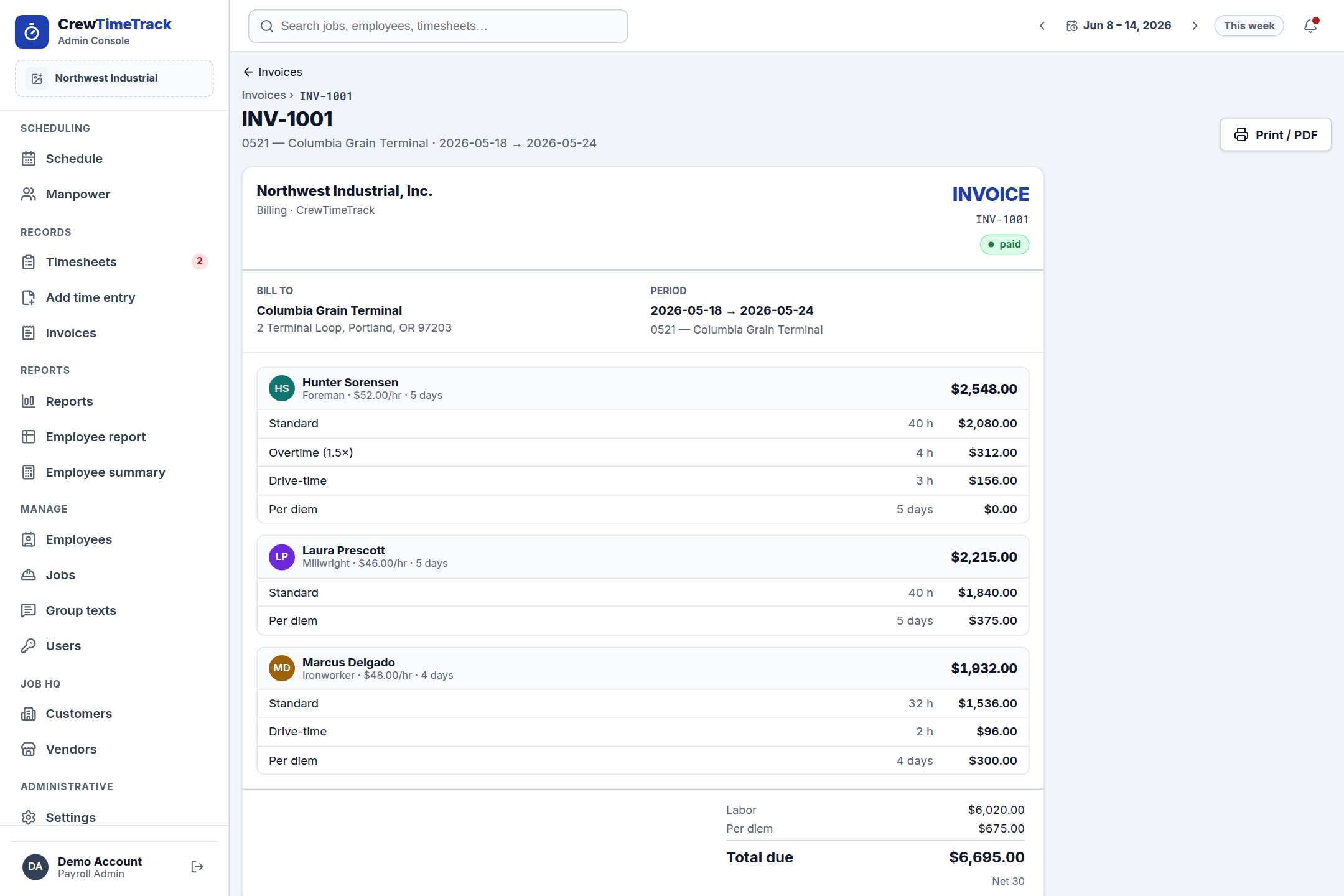Screen dimensions: 1344x896
Task: Open Timesheets menu item
Action: (x=114, y=262)
